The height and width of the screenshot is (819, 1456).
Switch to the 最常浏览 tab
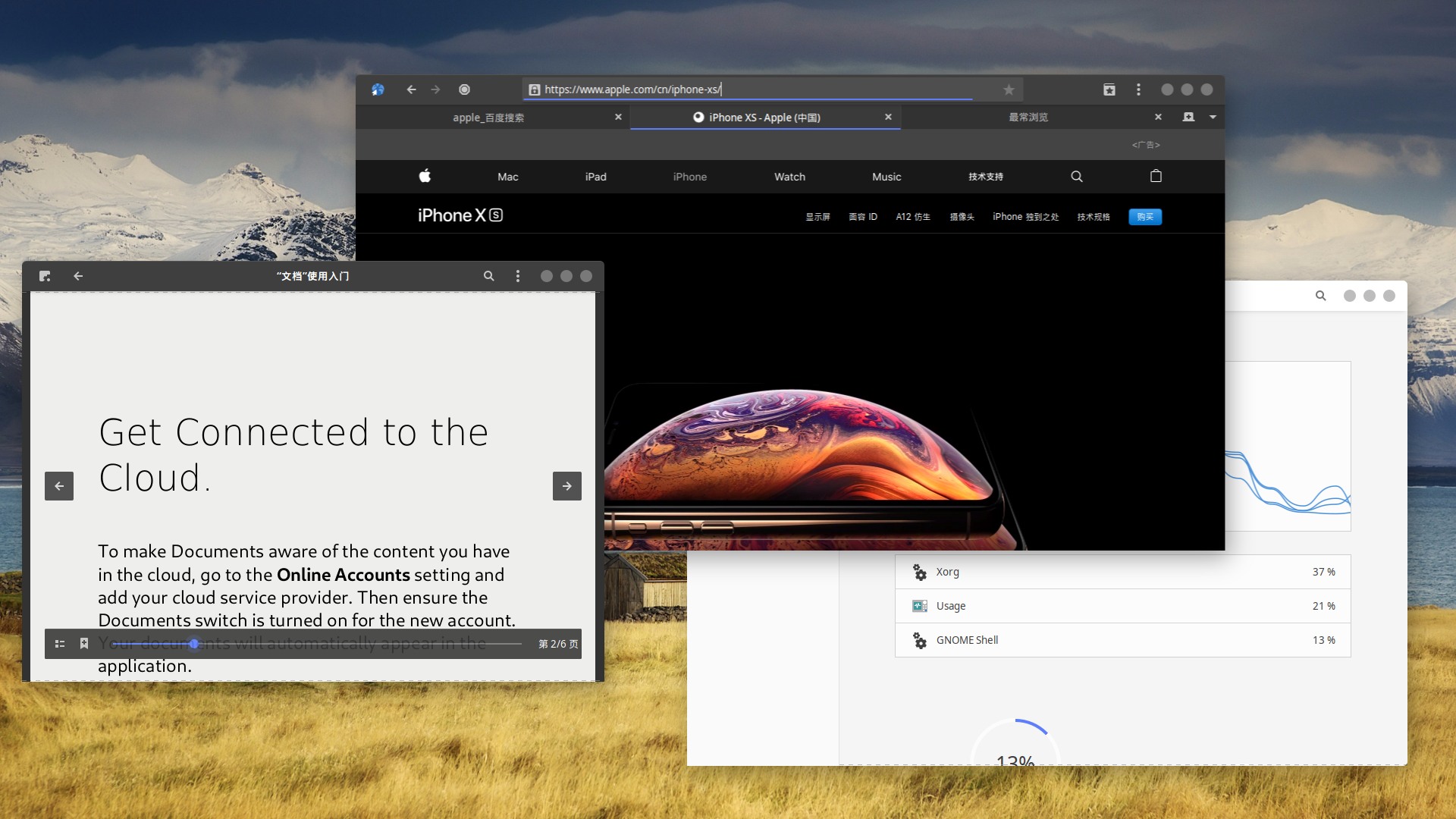pos(1028,118)
